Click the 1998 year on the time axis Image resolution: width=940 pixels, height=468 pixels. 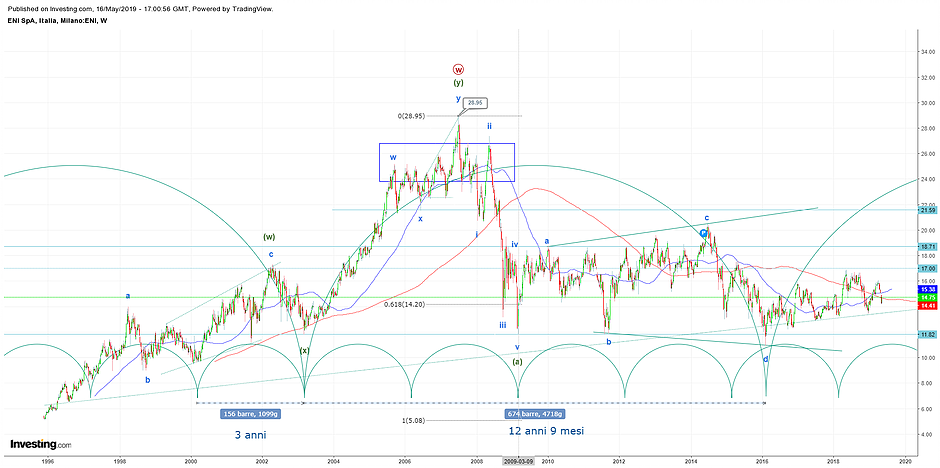click(x=120, y=461)
